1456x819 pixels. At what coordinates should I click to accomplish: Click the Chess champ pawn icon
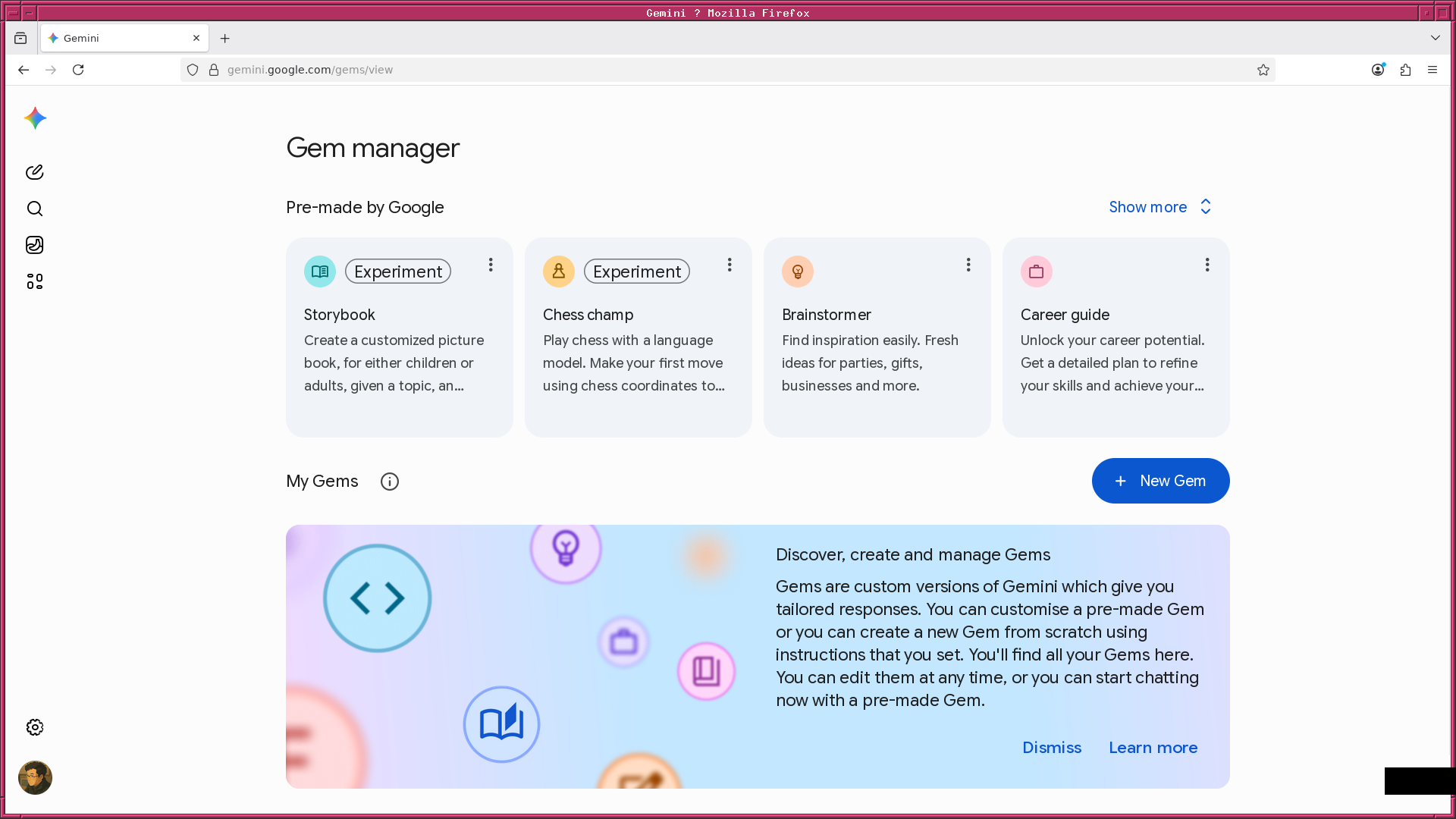click(559, 271)
